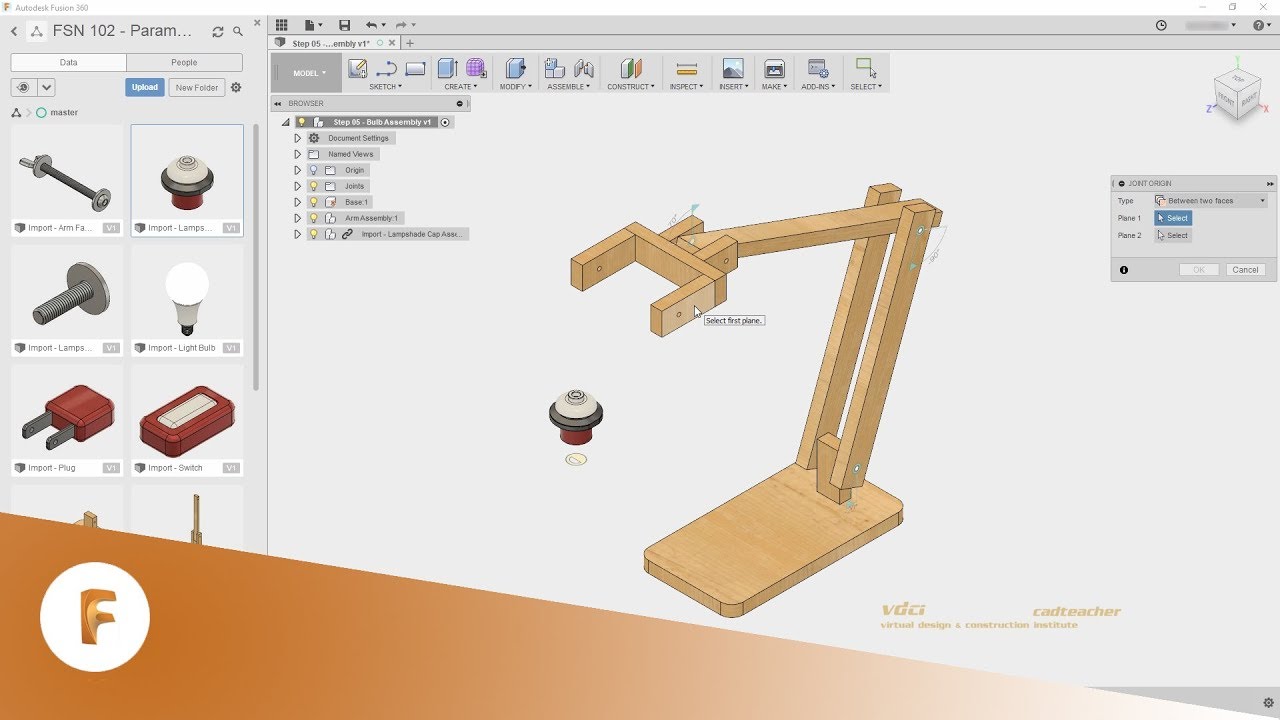This screenshot has width=1280, height=720.
Task: Expand the Base:1 component node
Action: (297, 202)
